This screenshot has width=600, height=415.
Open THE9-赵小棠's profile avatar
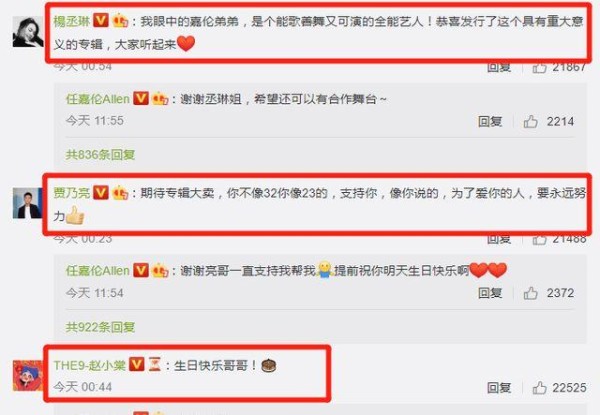click(28, 375)
